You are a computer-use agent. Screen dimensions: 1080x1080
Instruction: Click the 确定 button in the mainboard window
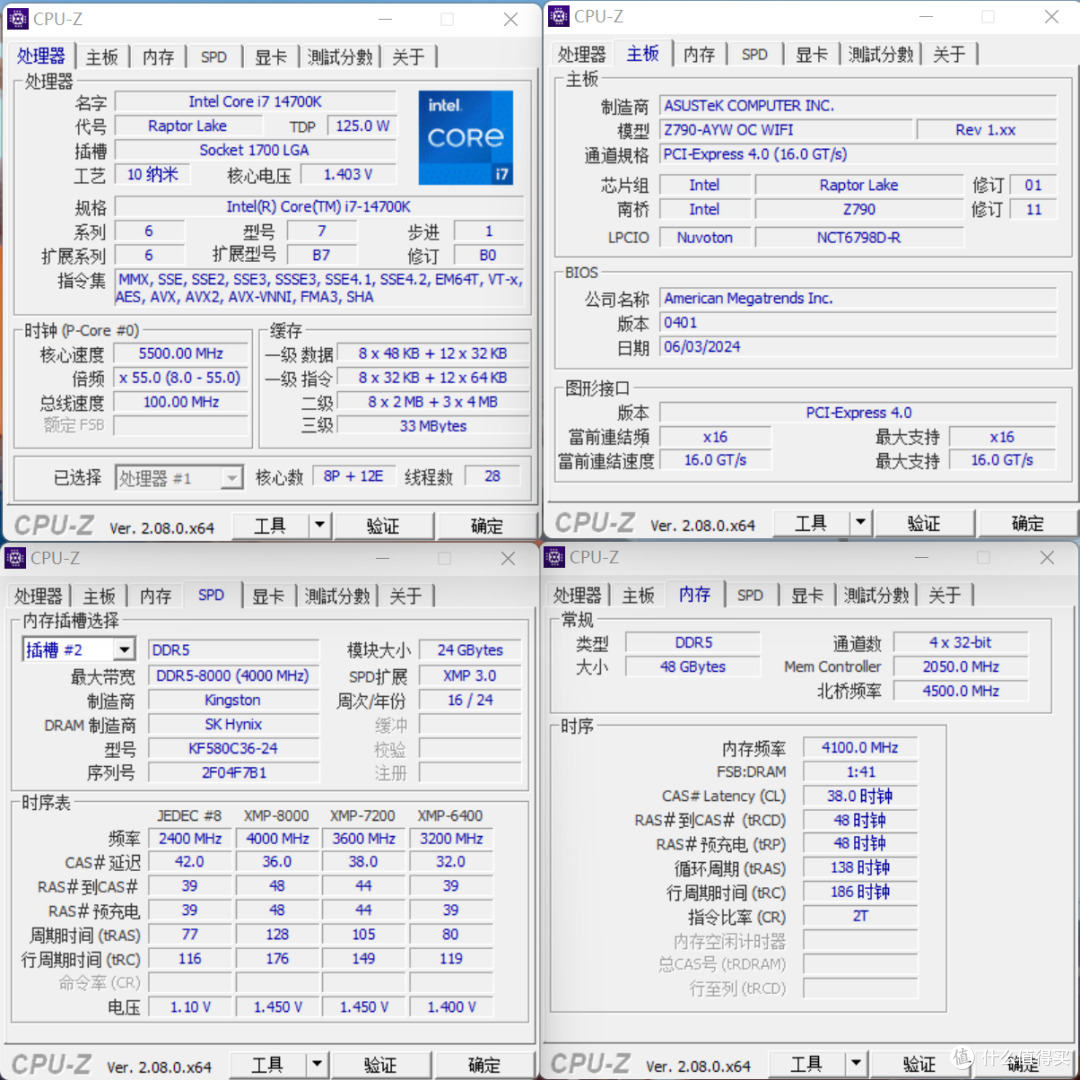point(1028,523)
